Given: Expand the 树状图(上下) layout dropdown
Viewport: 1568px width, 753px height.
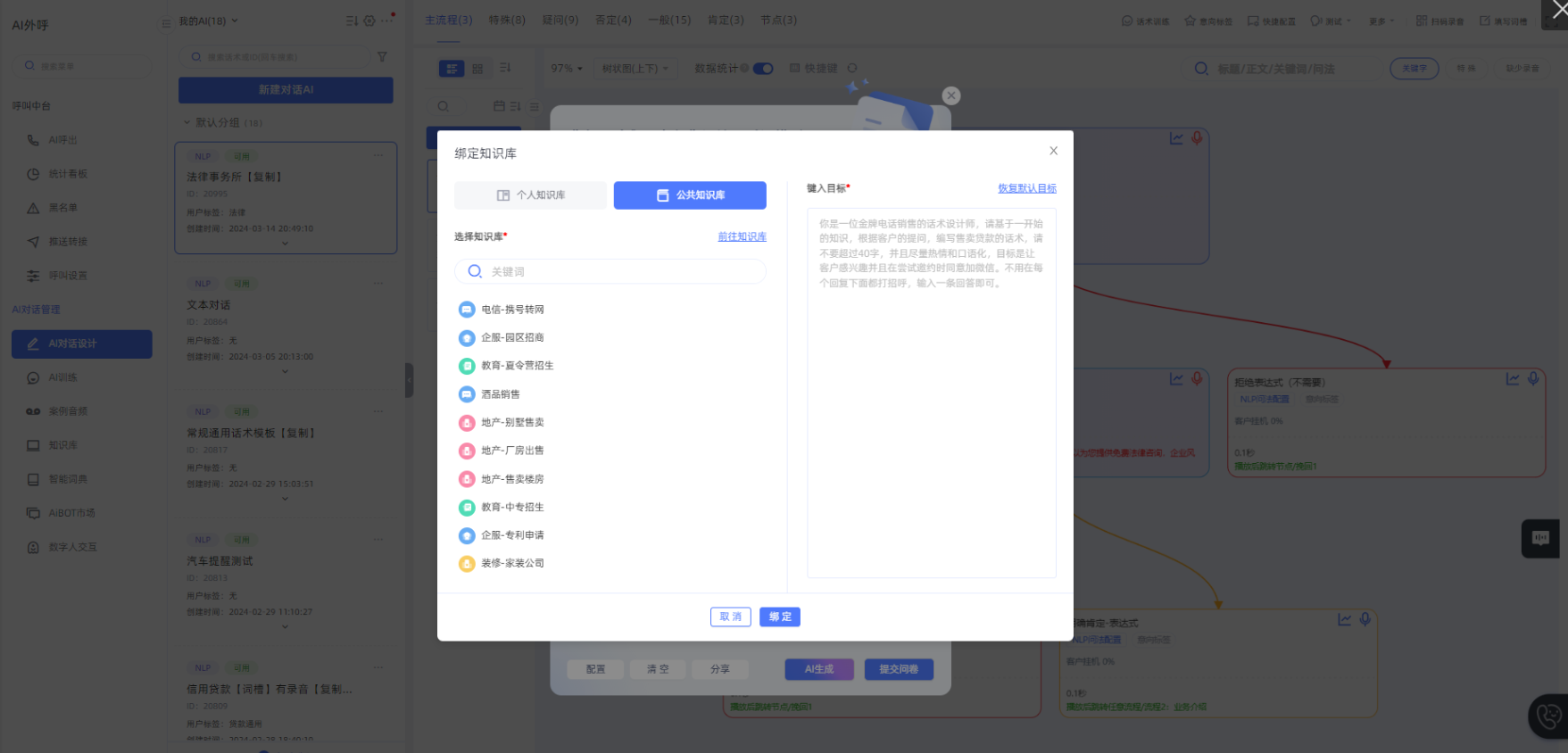Looking at the screenshot, I should 635,69.
